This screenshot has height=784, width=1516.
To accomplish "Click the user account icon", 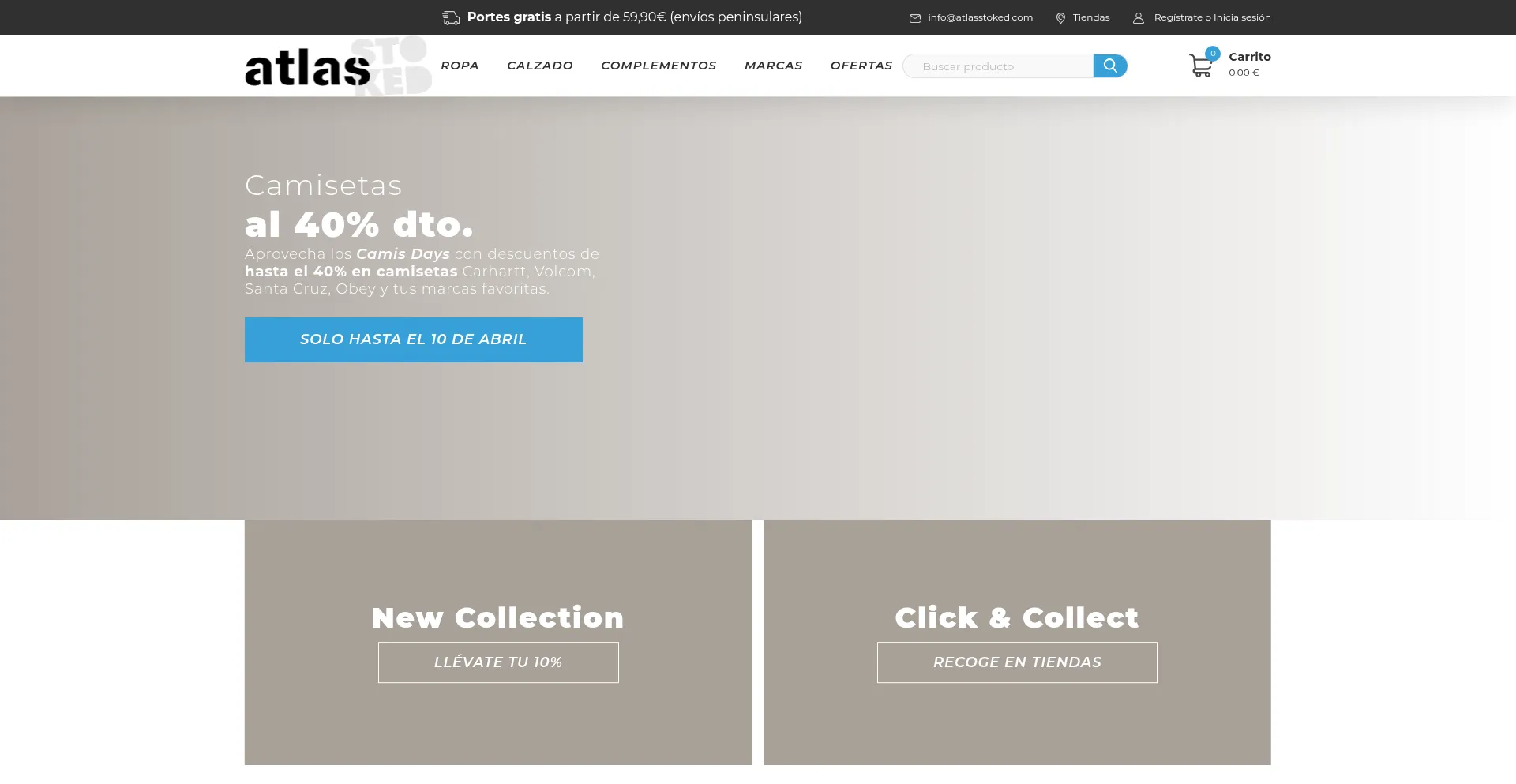I will pyautogui.click(x=1139, y=18).
